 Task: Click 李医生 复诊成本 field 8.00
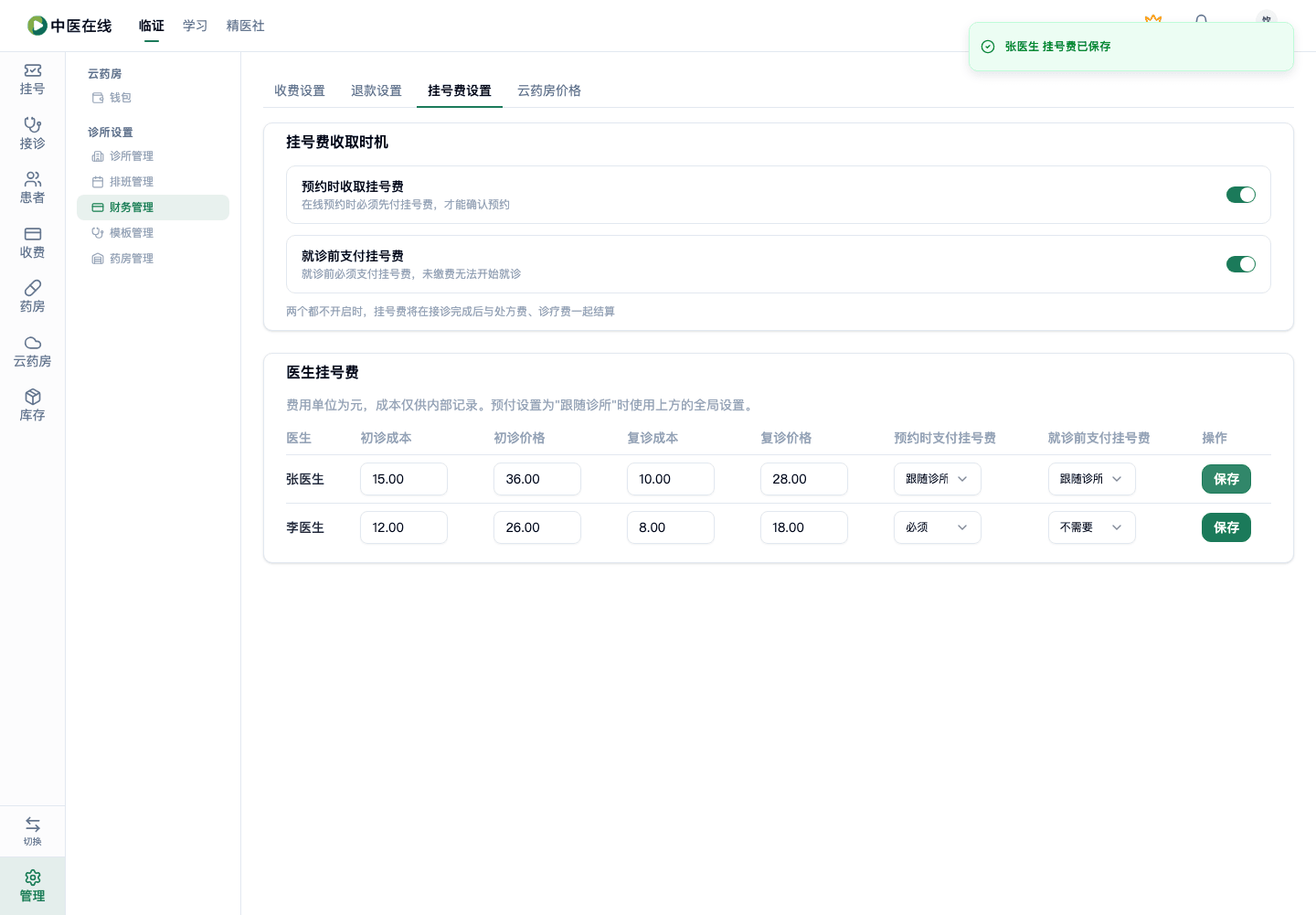point(671,527)
